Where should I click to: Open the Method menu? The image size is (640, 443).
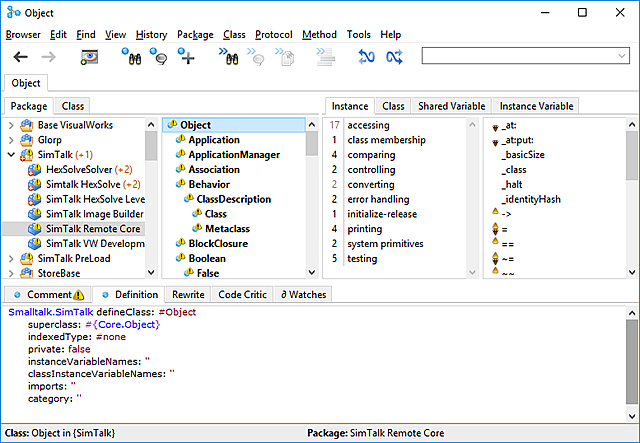(319, 35)
